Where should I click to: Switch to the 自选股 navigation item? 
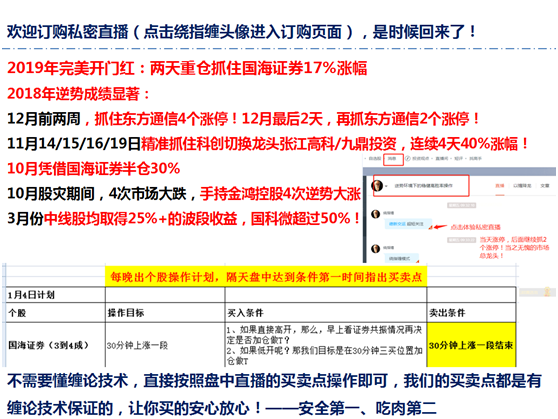coord(375,158)
